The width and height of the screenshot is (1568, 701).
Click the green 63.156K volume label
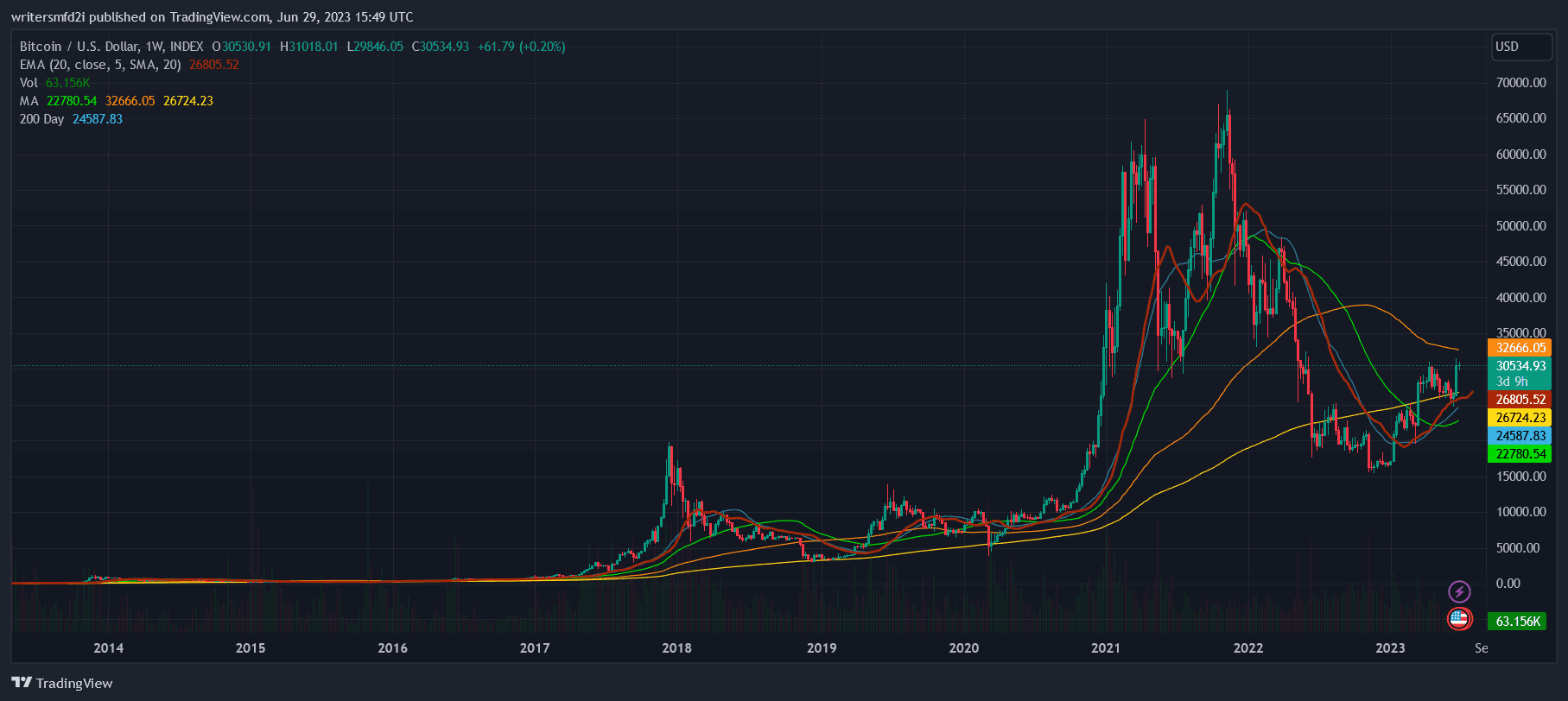(x=1518, y=622)
